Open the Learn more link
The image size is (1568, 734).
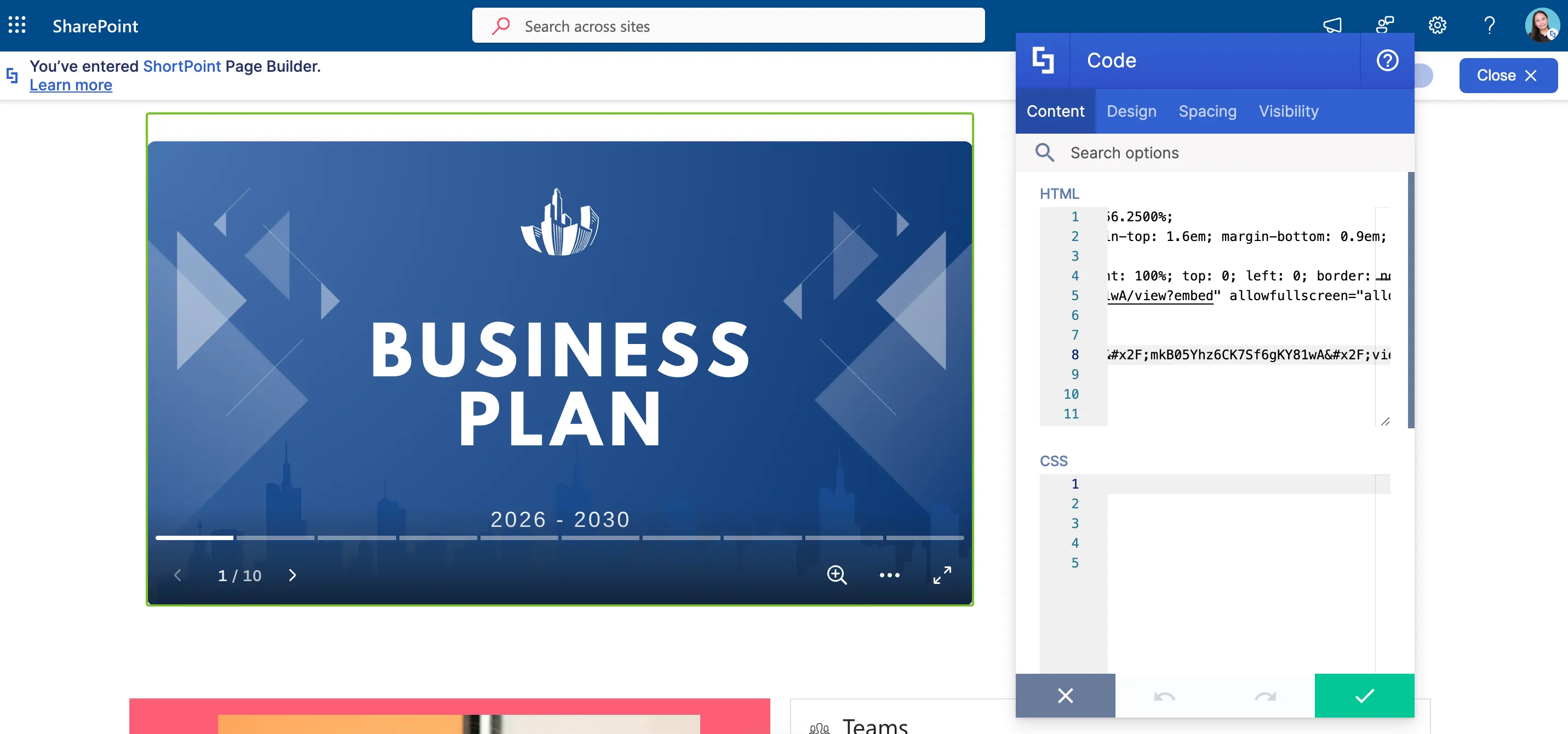click(x=71, y=84)
